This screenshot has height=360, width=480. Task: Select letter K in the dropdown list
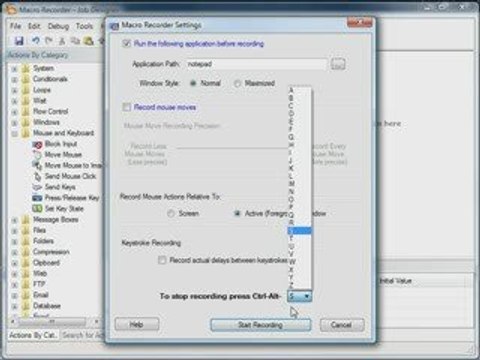point(299,168)
